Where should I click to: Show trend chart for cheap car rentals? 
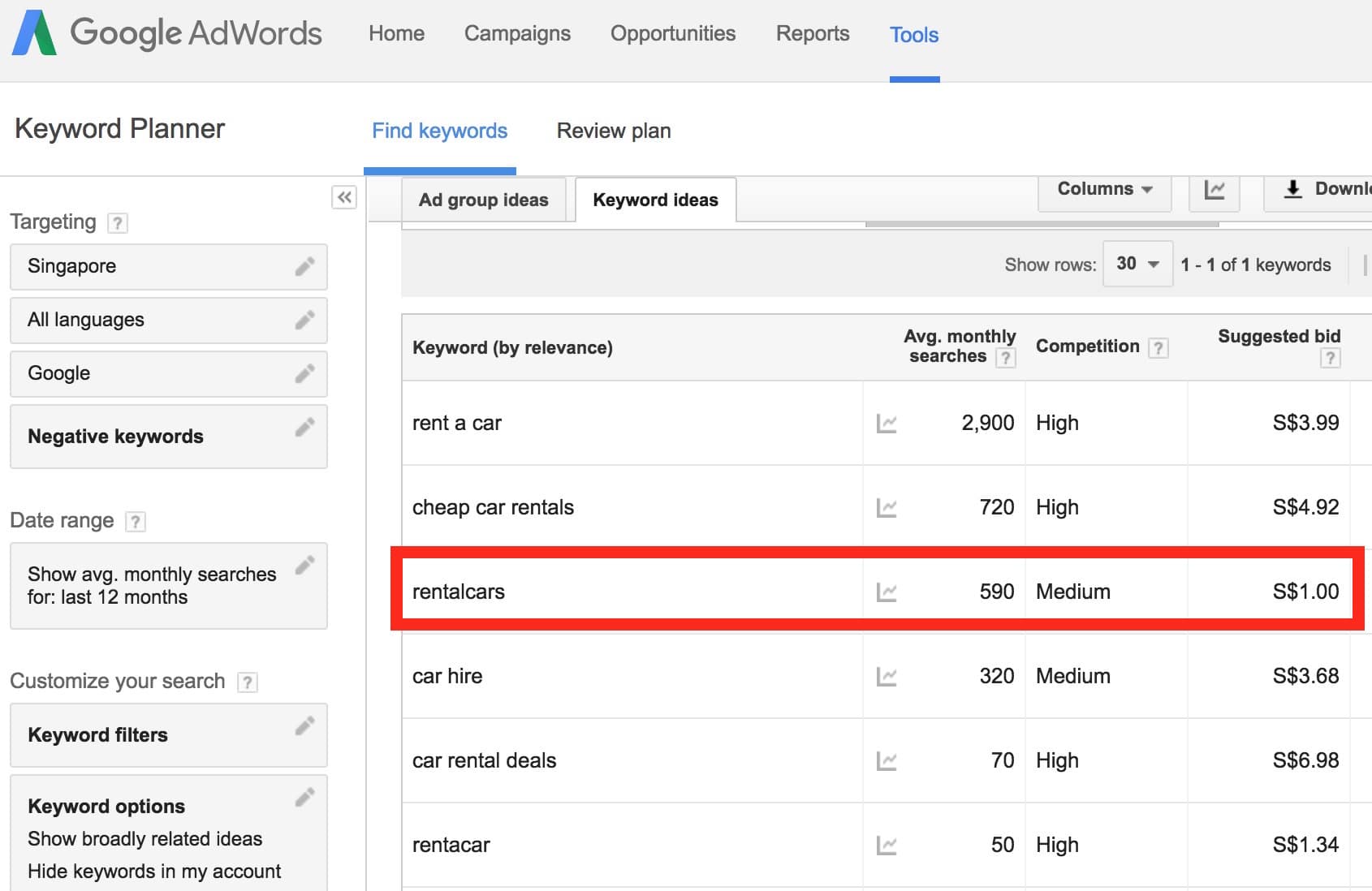click(887, 508)
